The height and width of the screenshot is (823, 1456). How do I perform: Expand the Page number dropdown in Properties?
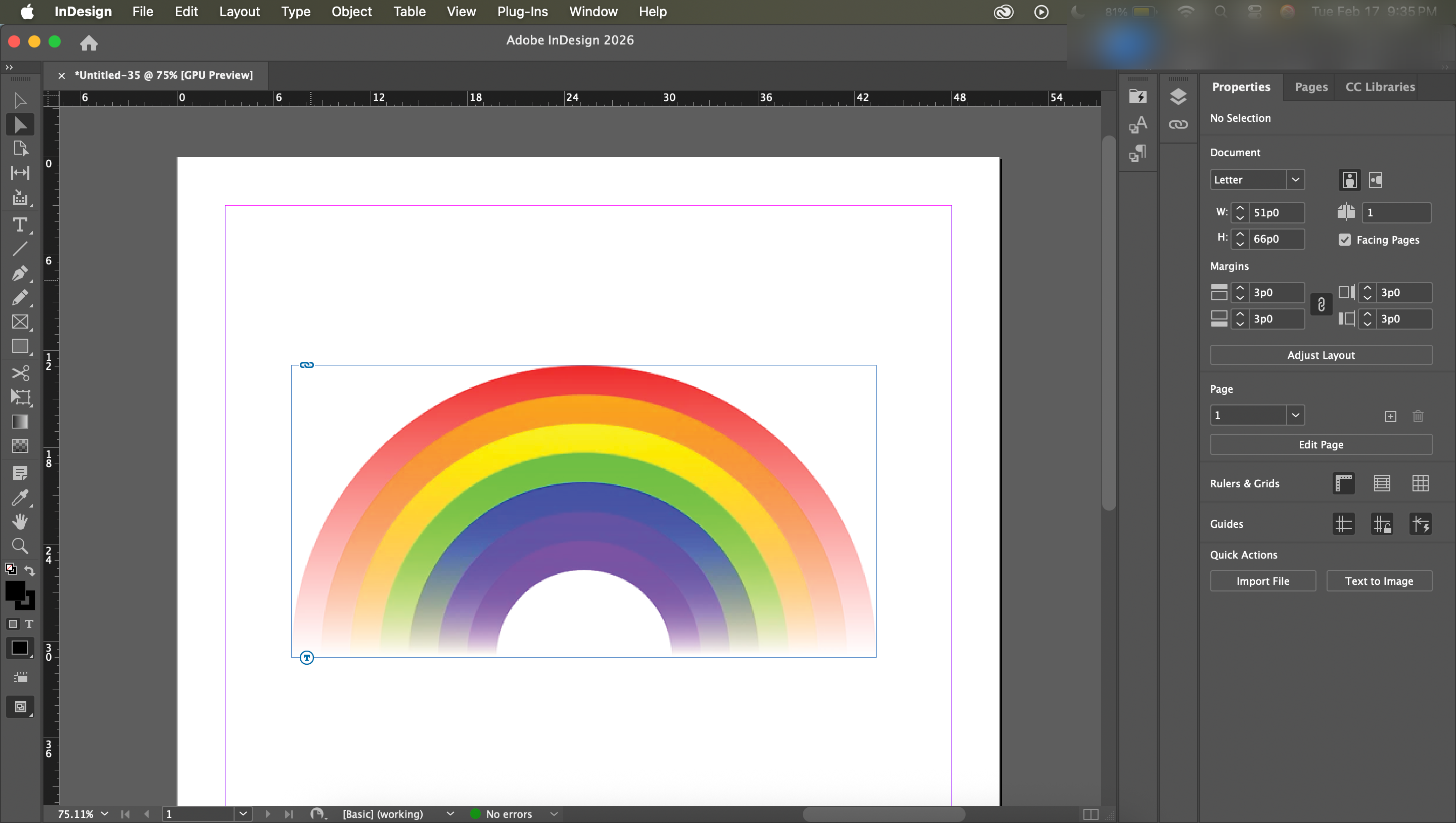click(1295, 416)
